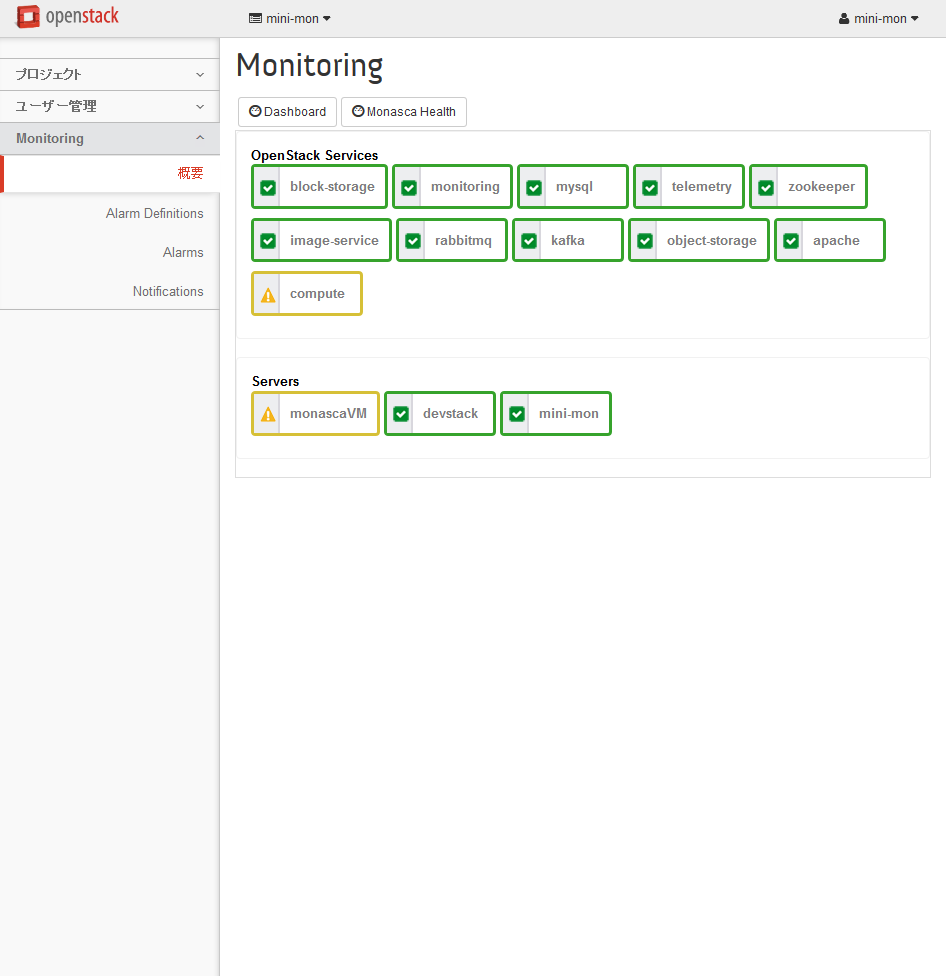Click the Monitoring page title
Viewport: 946px width, 976px height.
click(x=309, y=66)
